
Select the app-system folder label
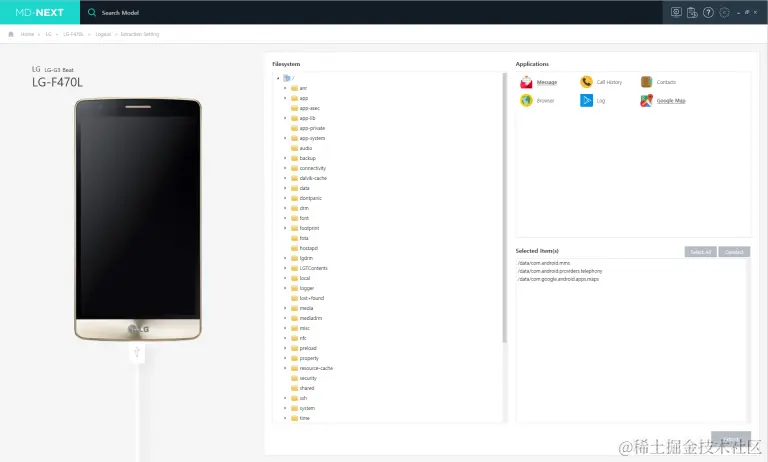[312, 138]
